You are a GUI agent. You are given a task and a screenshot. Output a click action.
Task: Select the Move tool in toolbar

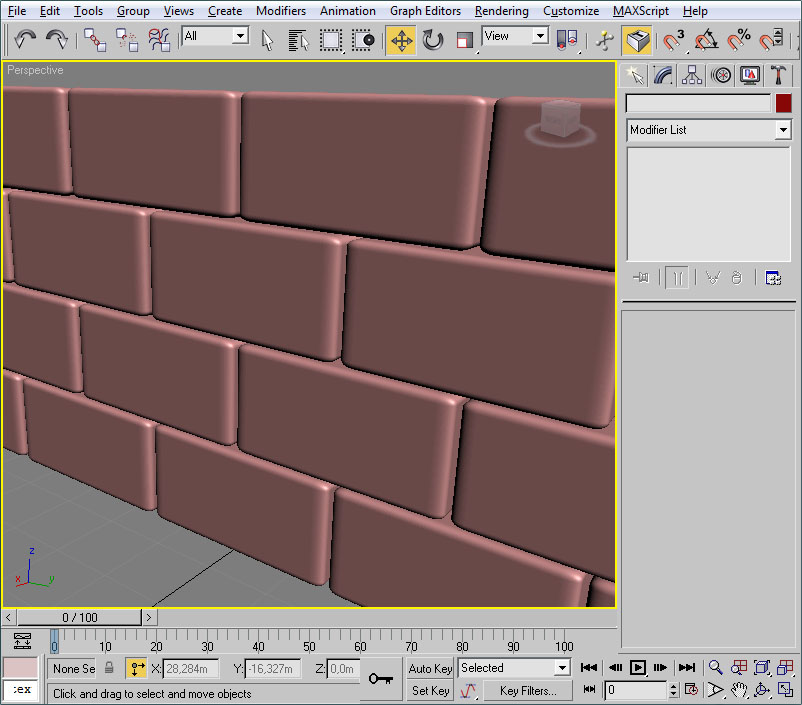click(x=401, y=40)
